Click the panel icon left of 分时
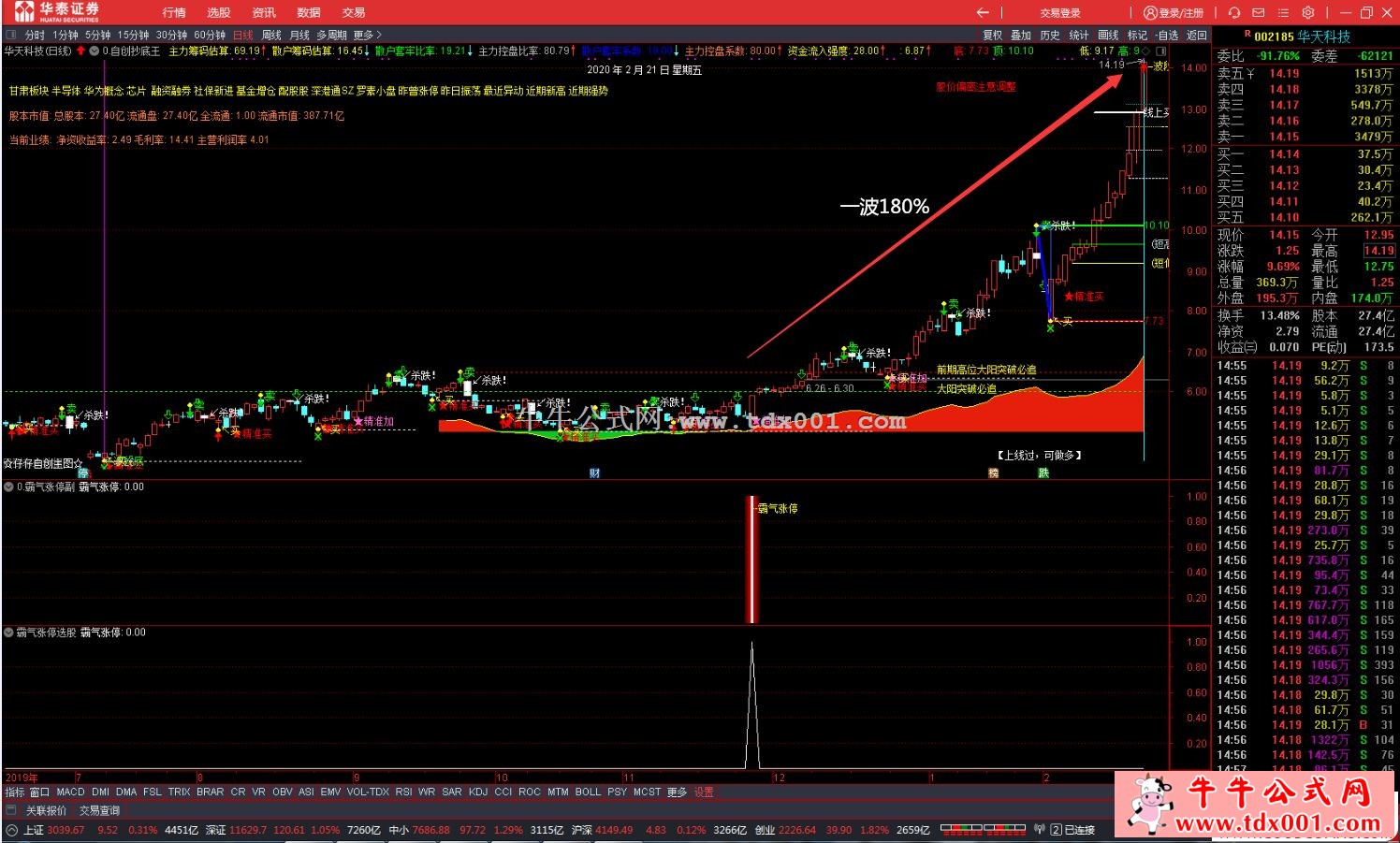This screenshot has height=843, width=1400. coord(11,35)
